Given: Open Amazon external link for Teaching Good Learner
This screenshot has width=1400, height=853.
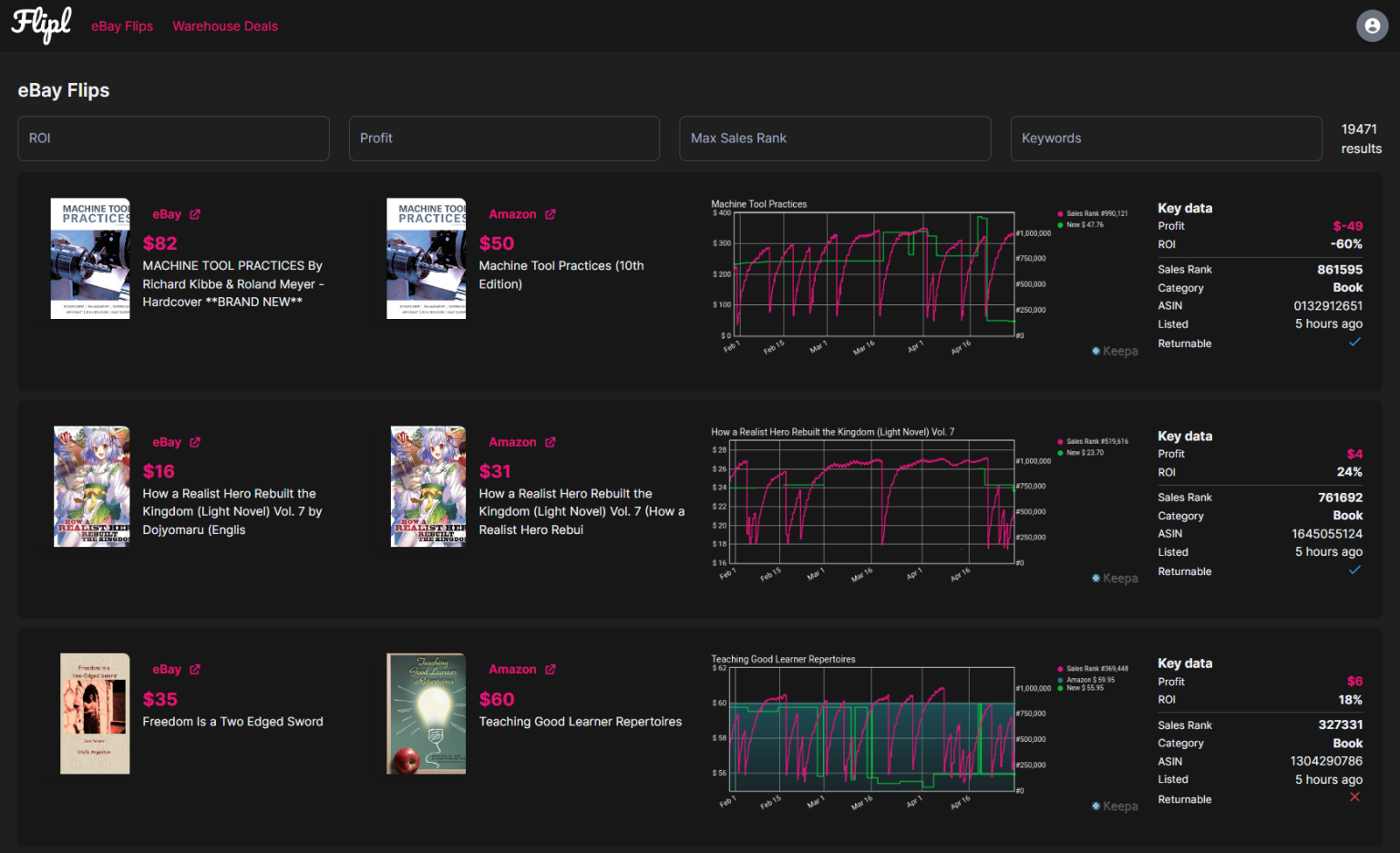Looking at the screenshot, I should pos(551,669).
